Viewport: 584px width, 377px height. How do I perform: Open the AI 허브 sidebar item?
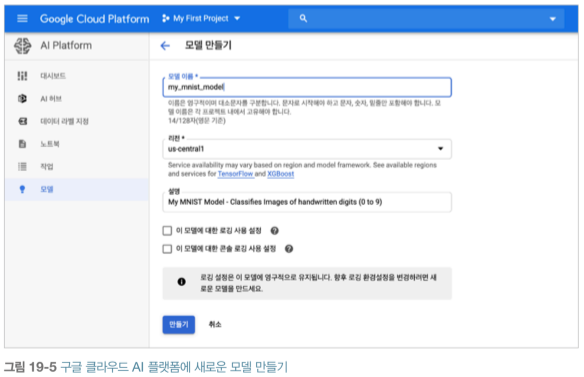tap(77, 99)
